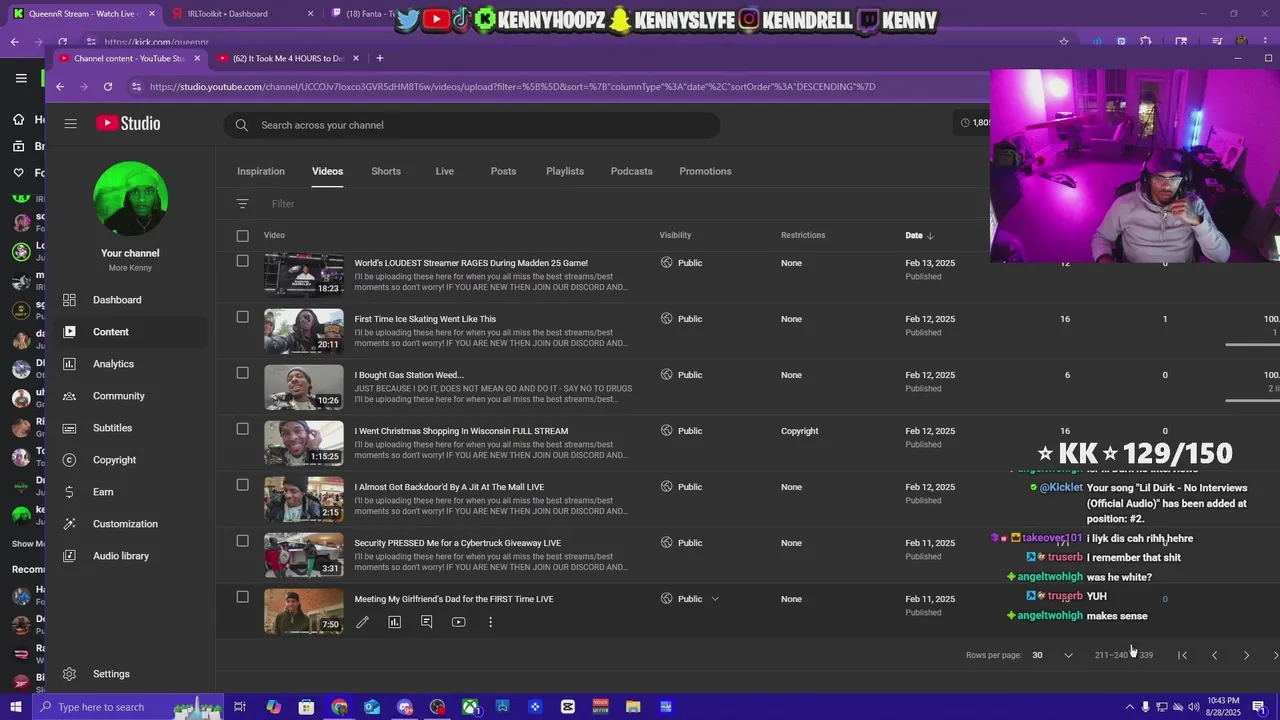
Task: Check the I Bought Gas Station Weed row
Action: (x=242, y=373)
